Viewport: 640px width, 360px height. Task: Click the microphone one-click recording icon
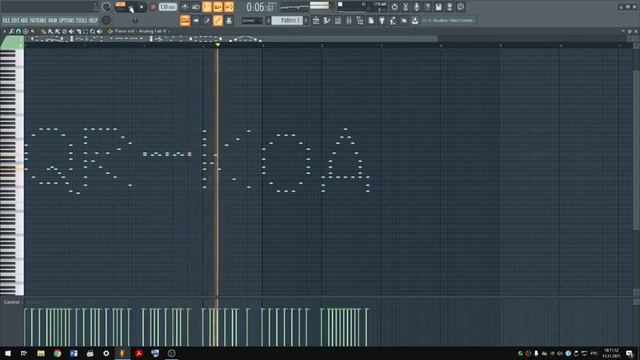click(x=416, y=7)
